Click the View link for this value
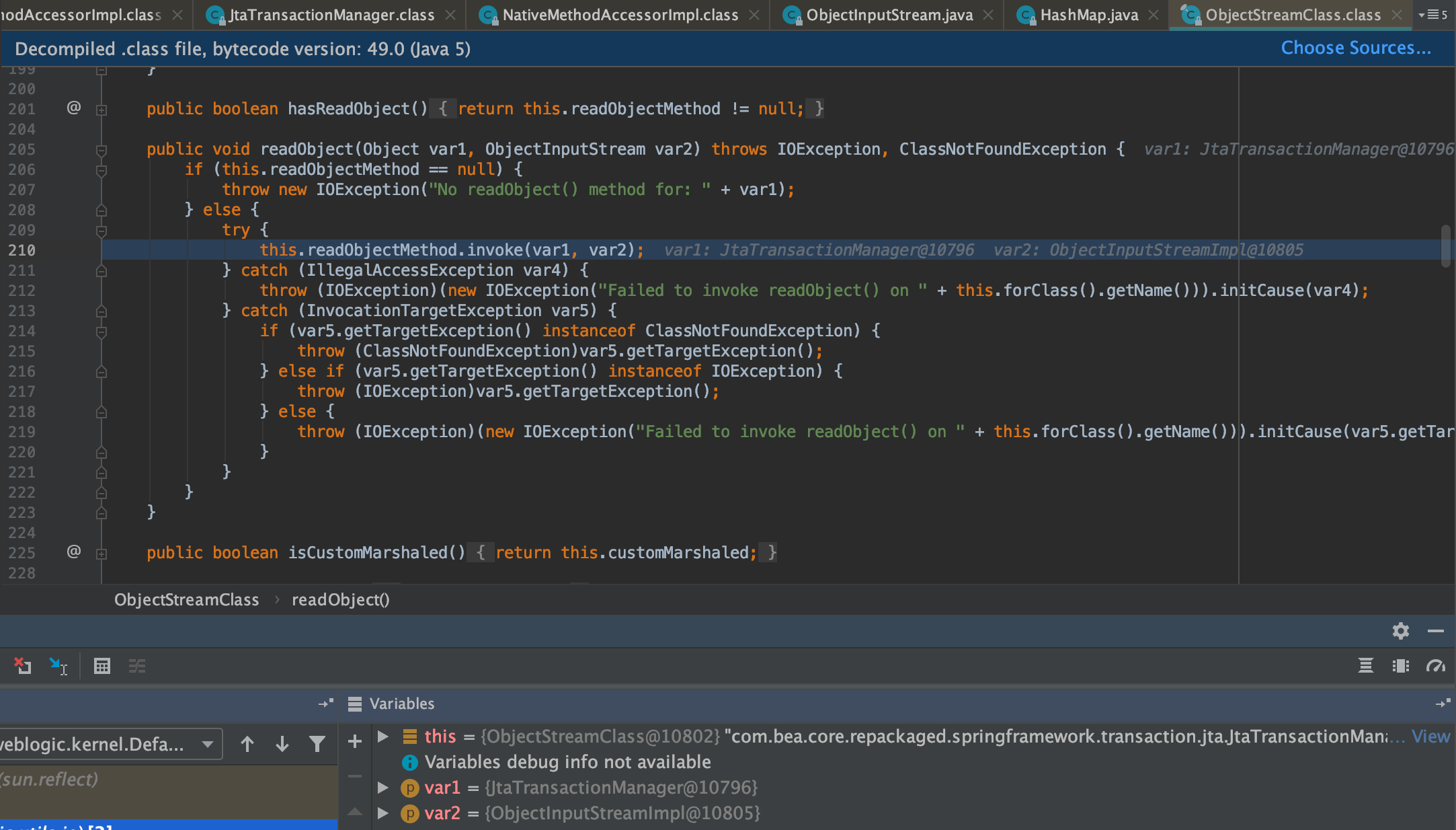The width and height of the screenshot is (1456, 830). [1430, 737]
